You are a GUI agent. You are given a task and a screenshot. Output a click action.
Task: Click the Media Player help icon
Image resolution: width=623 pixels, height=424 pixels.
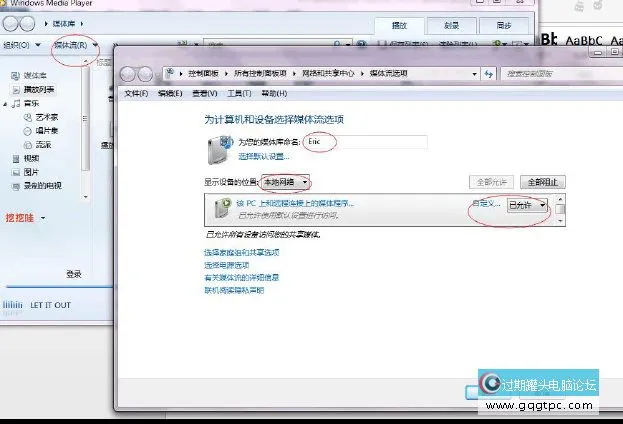(362, 44)
